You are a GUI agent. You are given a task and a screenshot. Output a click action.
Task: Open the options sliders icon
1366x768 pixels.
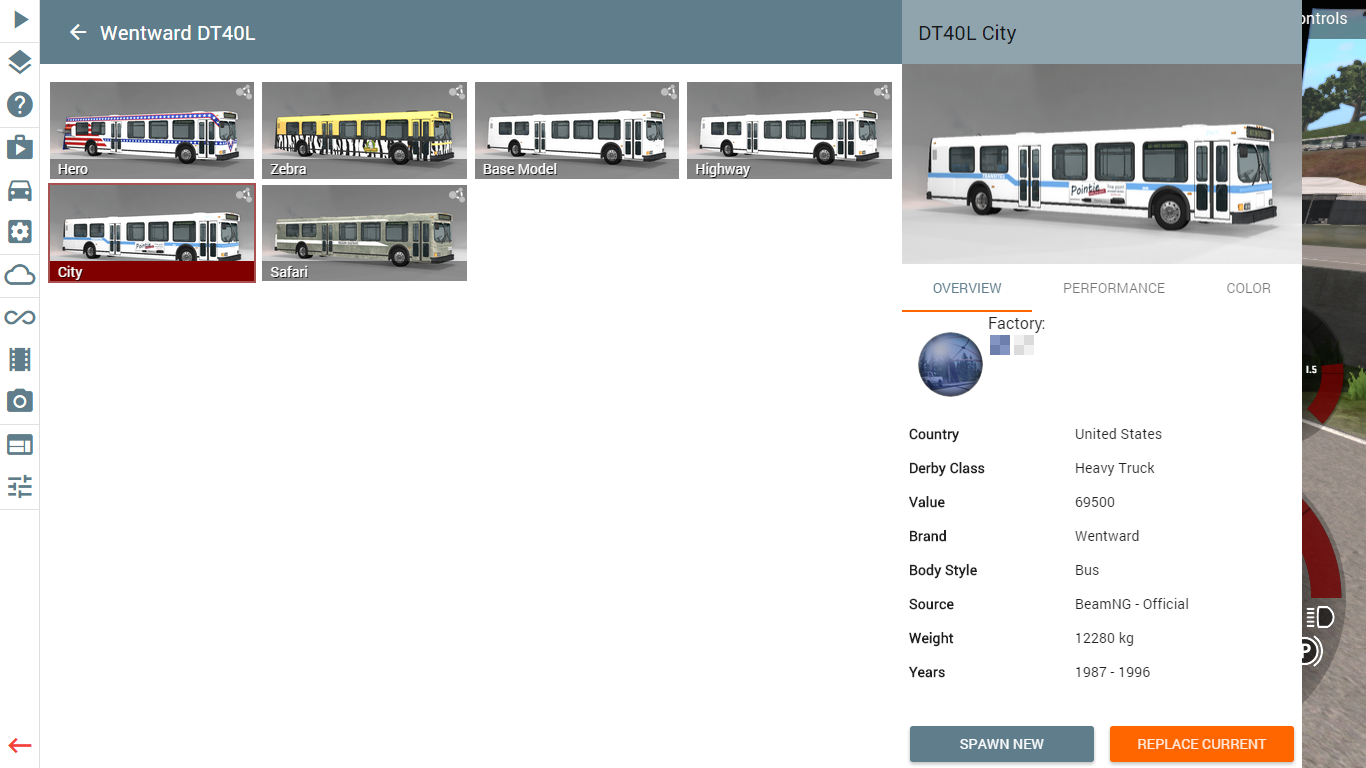[x=20, y=486]
